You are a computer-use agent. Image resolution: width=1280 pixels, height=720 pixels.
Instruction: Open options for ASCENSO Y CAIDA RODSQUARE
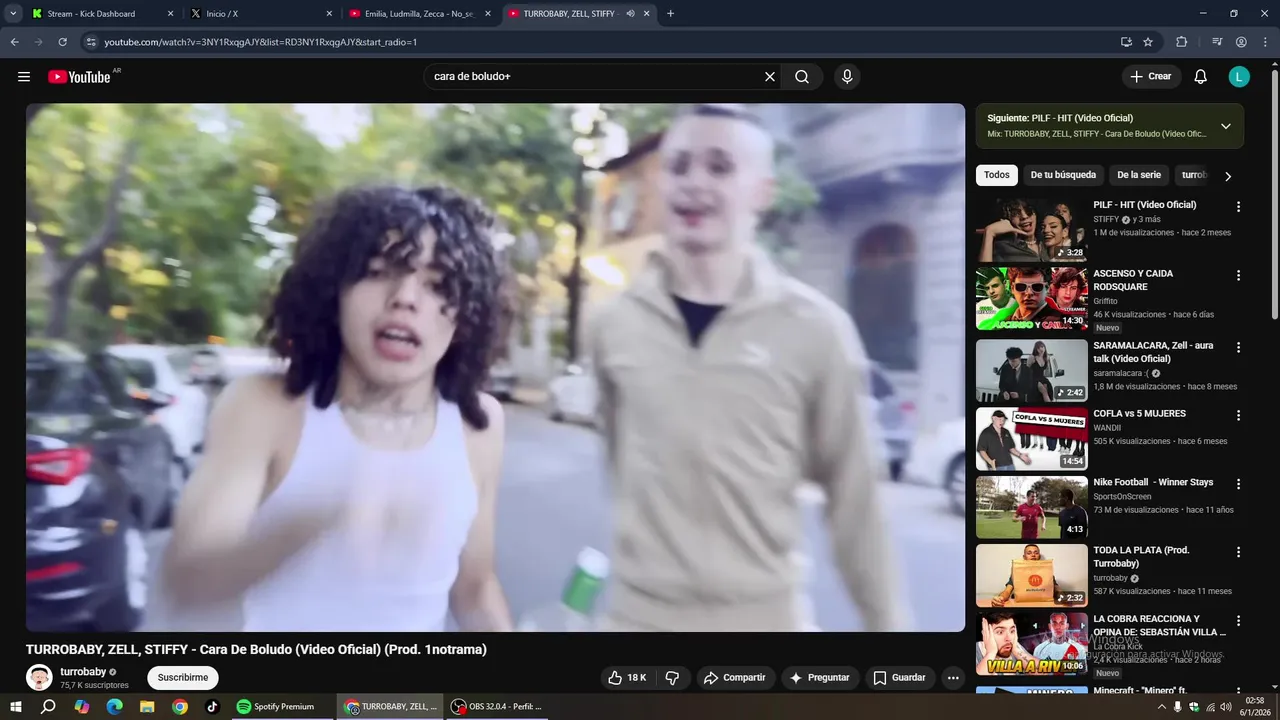pos(1238,276)
